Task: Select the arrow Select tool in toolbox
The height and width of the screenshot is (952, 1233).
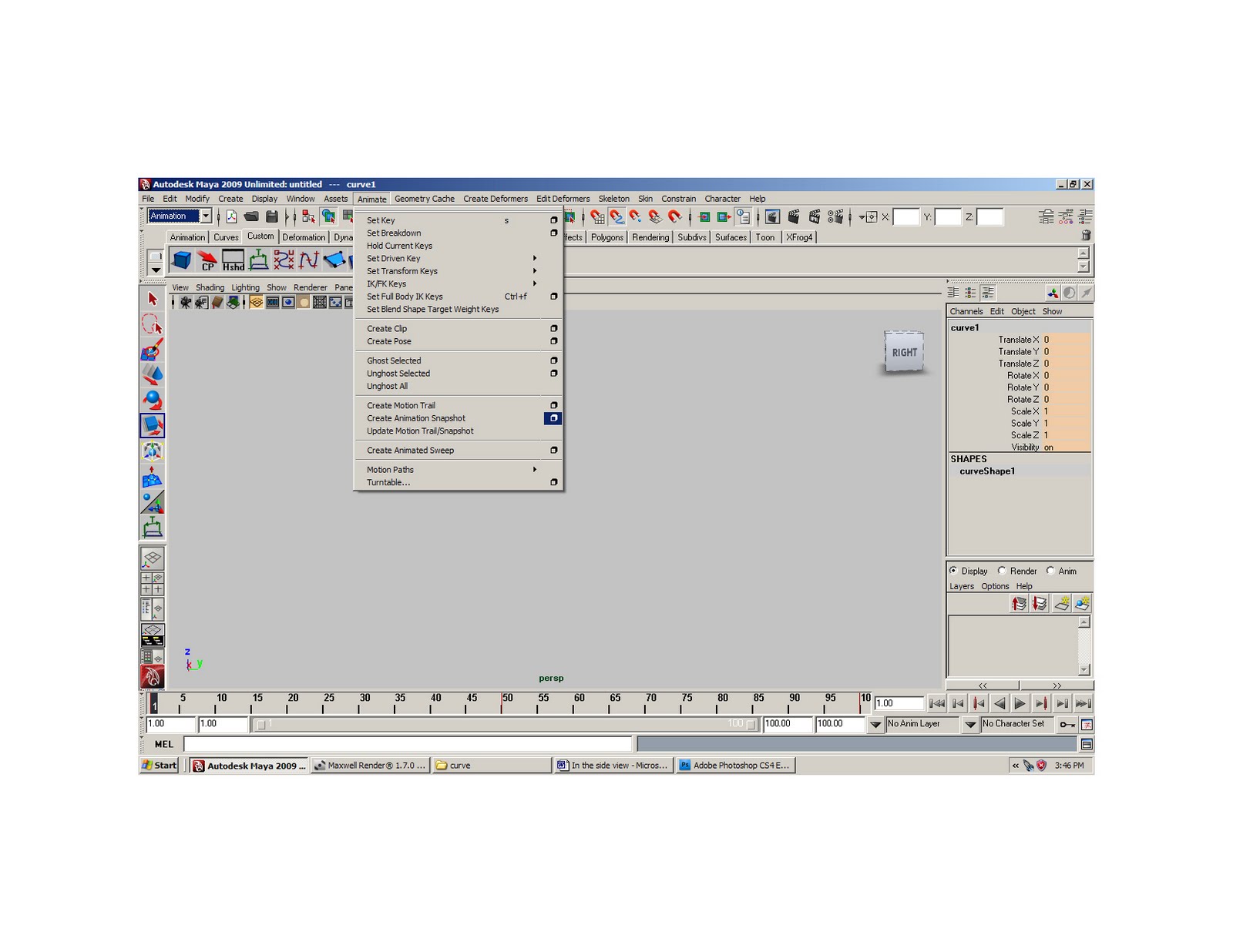Action: pyautogui.click(x=152, y=299)
